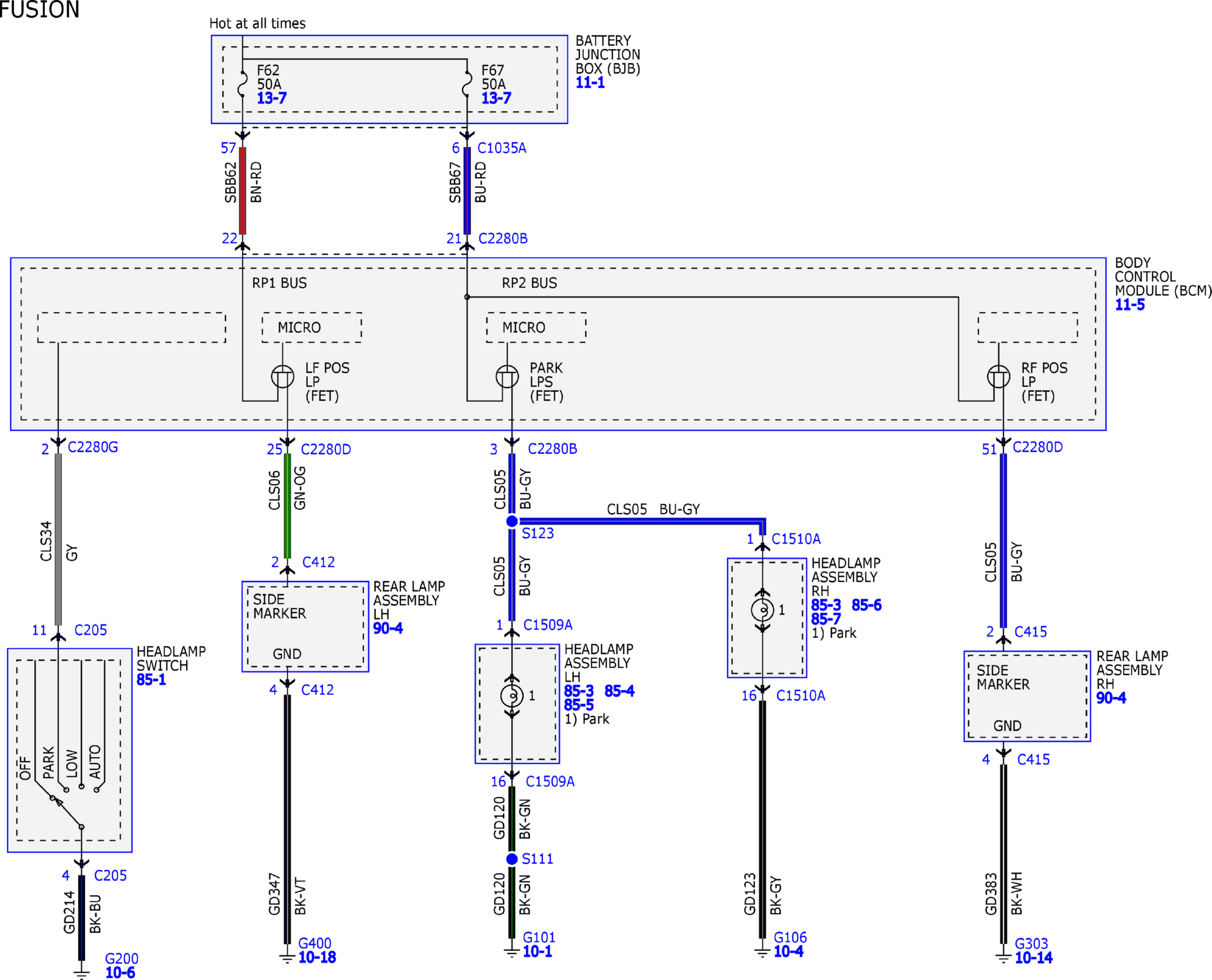1212x980 pixels.
Task: Select the RF POS LP FET symbol
Action: pos(999,377)
